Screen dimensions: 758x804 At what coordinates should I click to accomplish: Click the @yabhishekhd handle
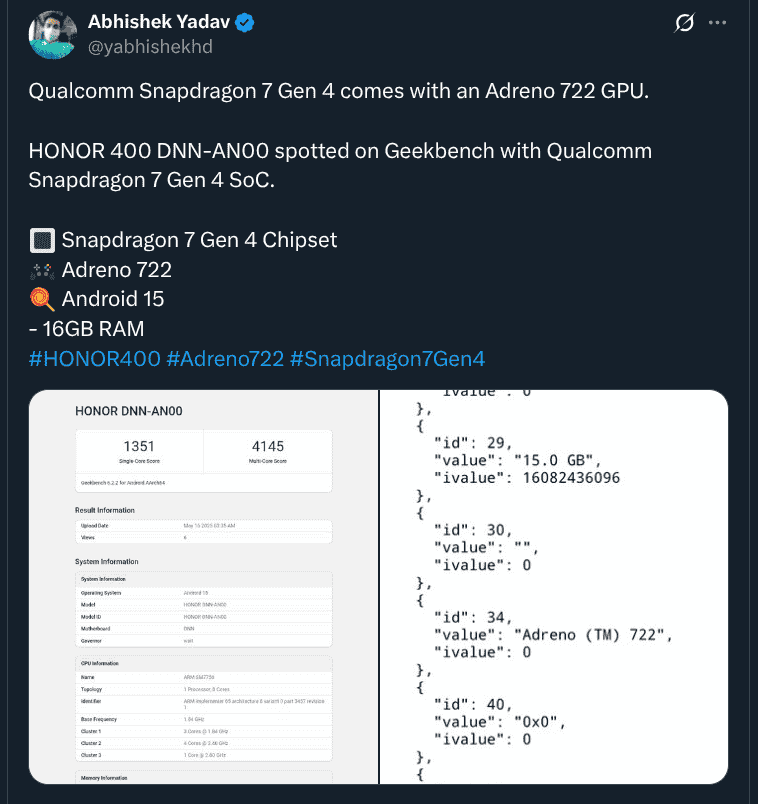coord(150,47)
